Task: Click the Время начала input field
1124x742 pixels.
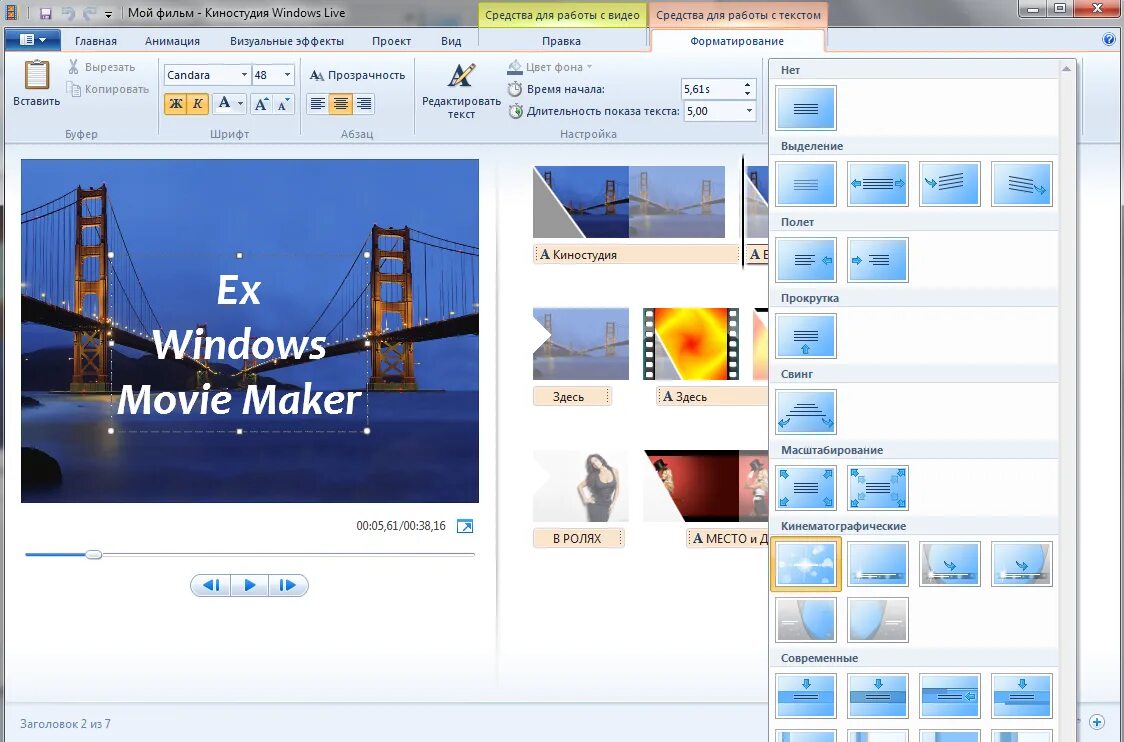Action: click(x=712, y=89)
